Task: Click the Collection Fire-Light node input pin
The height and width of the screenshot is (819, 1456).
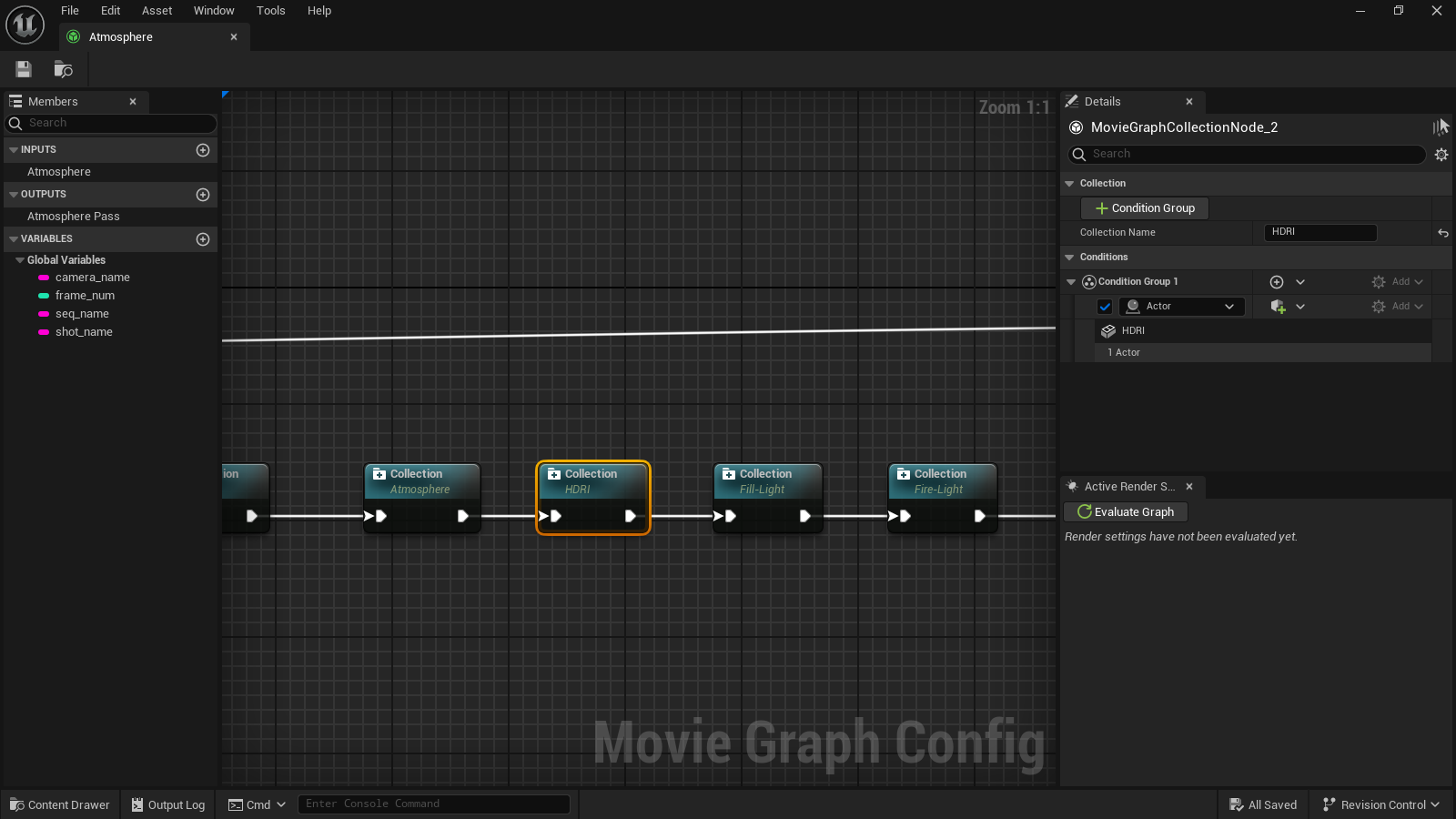Action: pyautogui.click(x=900, y=516)
